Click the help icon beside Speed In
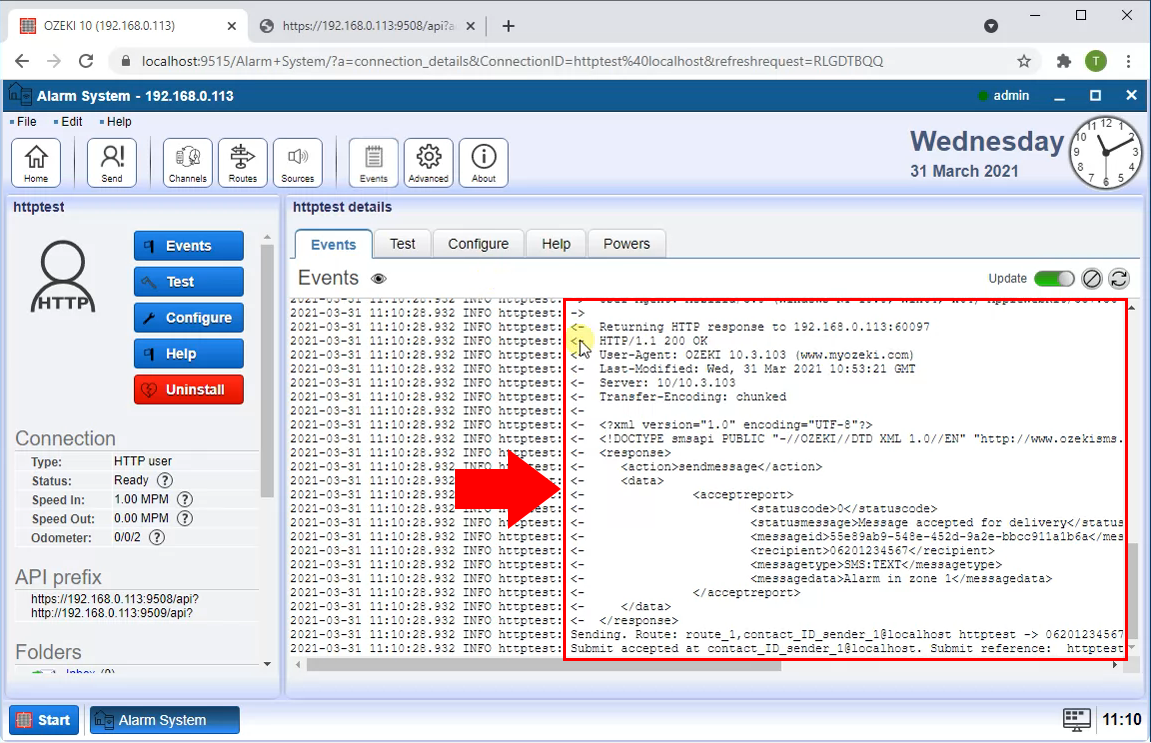 [185, 499]
